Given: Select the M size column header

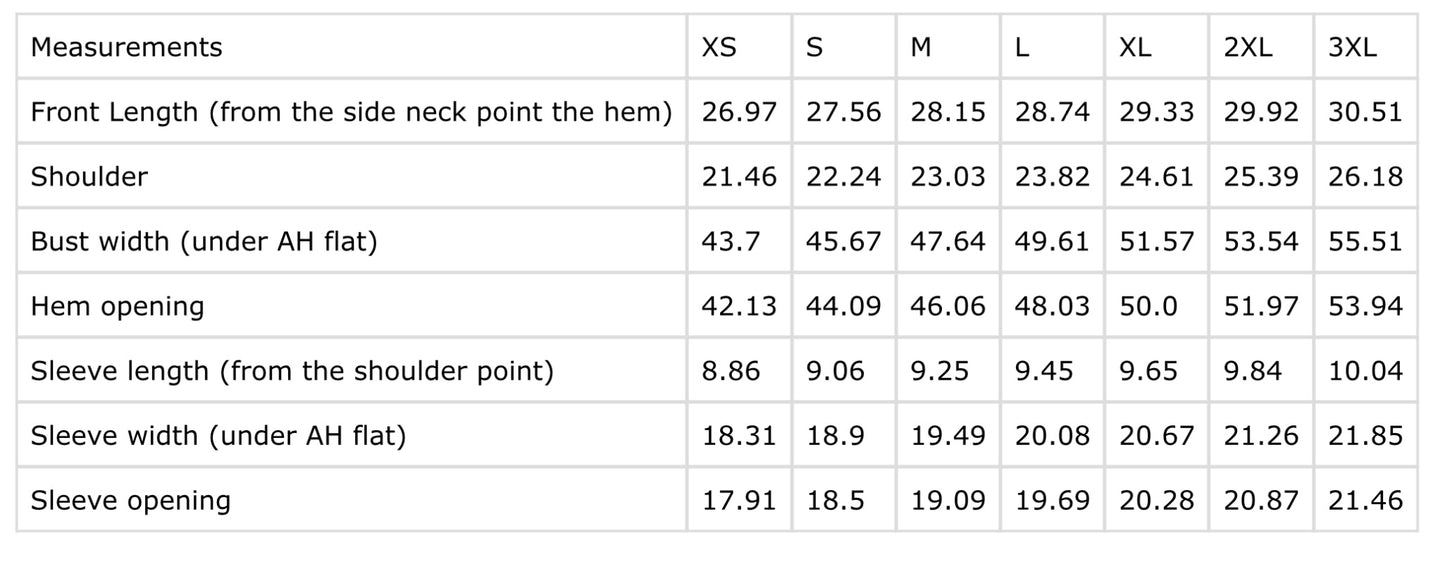Looking at the screenshot, I should [921, 47].
